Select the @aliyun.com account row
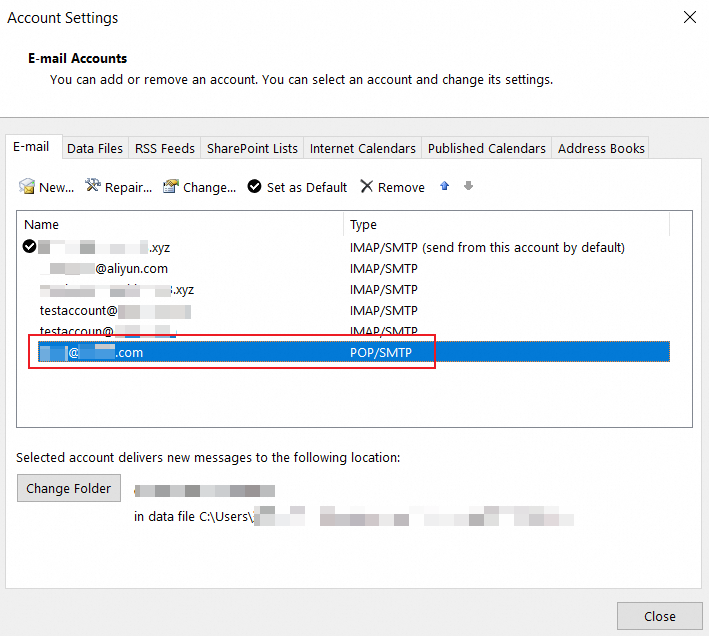This screenshot has width=709, height=636. [354, 269]
